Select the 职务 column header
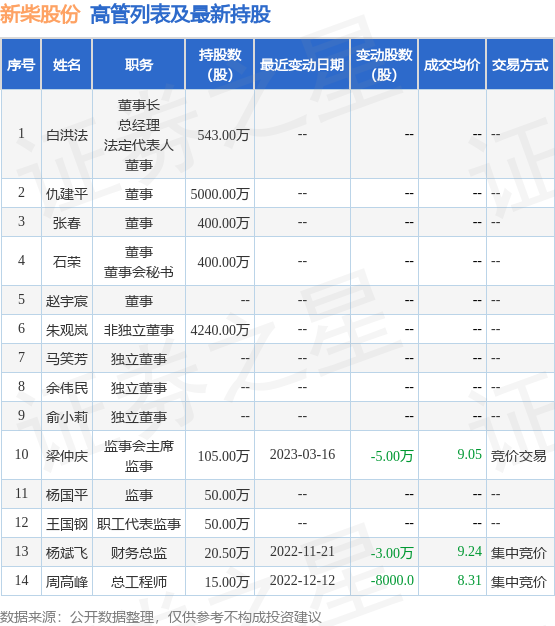The image size is (555, 626). (139, 65)
